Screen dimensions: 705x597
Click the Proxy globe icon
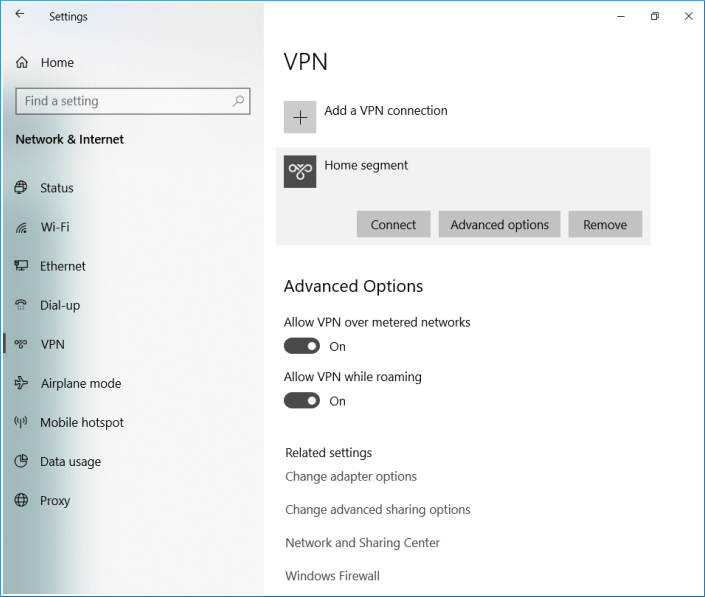pyautogui.click(x=21, y=501)
